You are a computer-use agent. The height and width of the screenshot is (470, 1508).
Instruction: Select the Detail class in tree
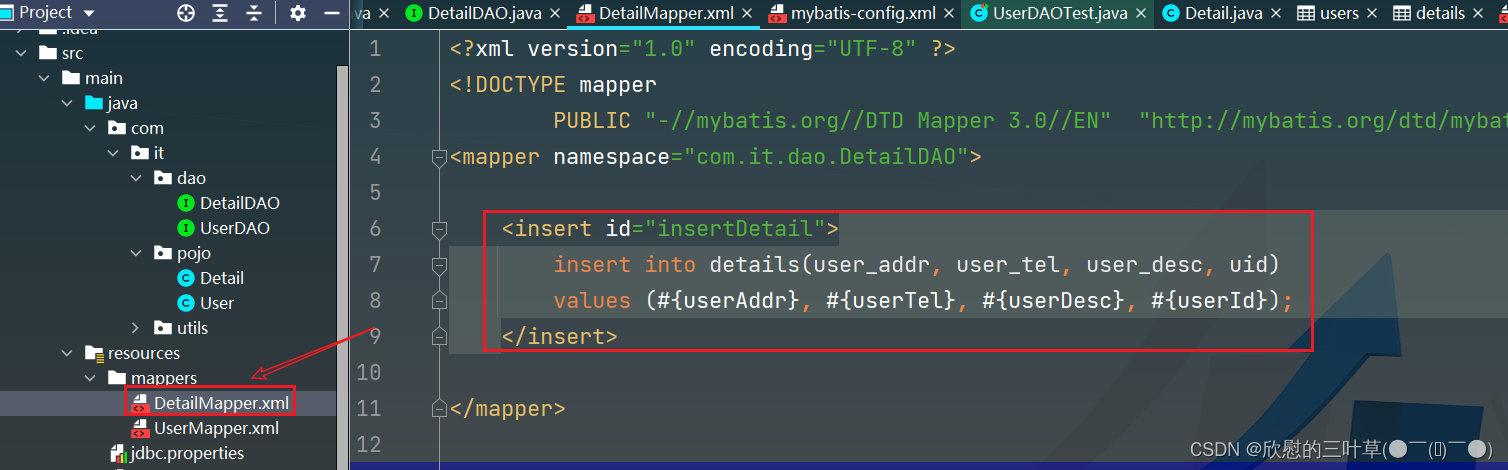click(221, 278)
